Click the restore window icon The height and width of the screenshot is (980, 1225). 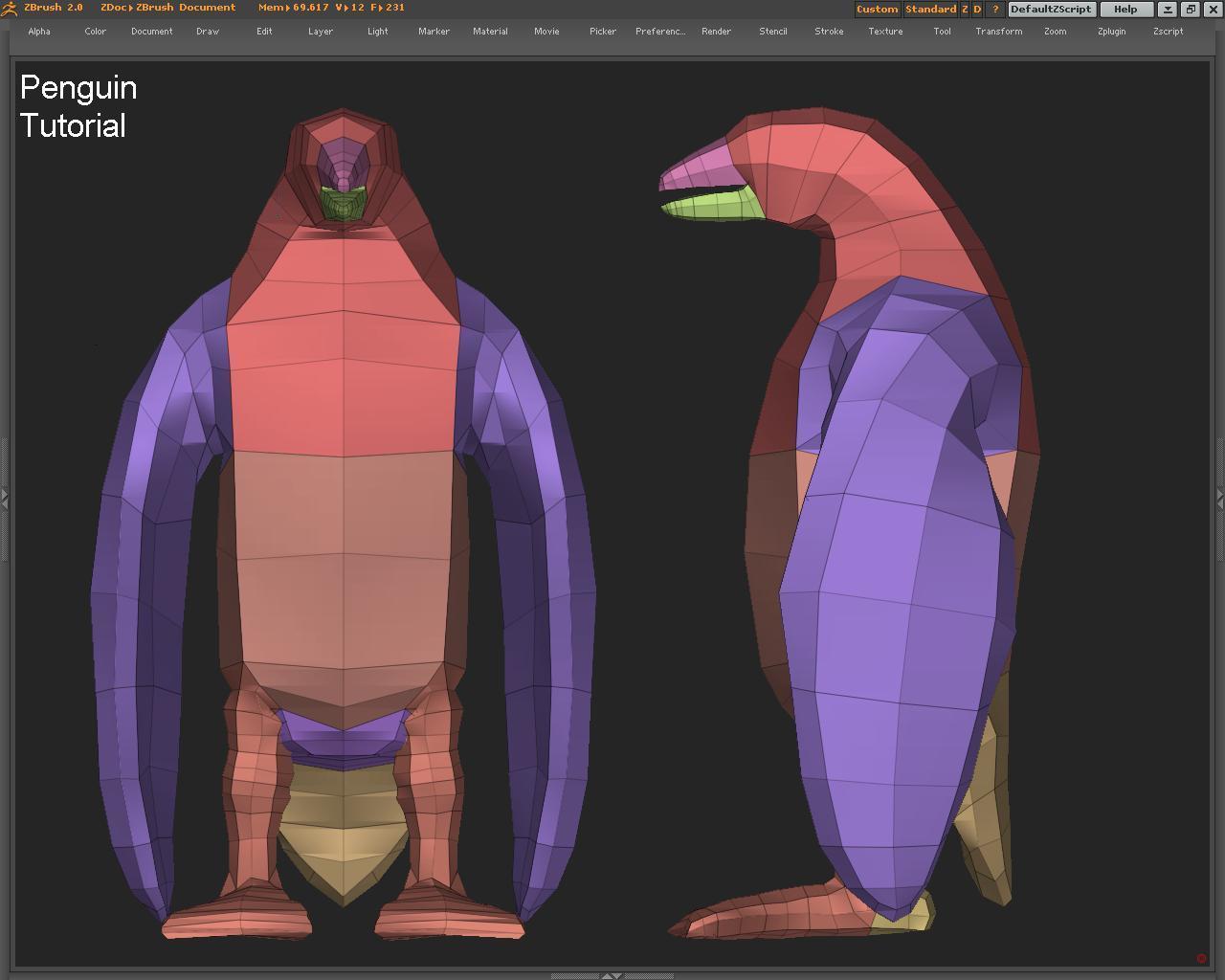(x=1191, y=10)
